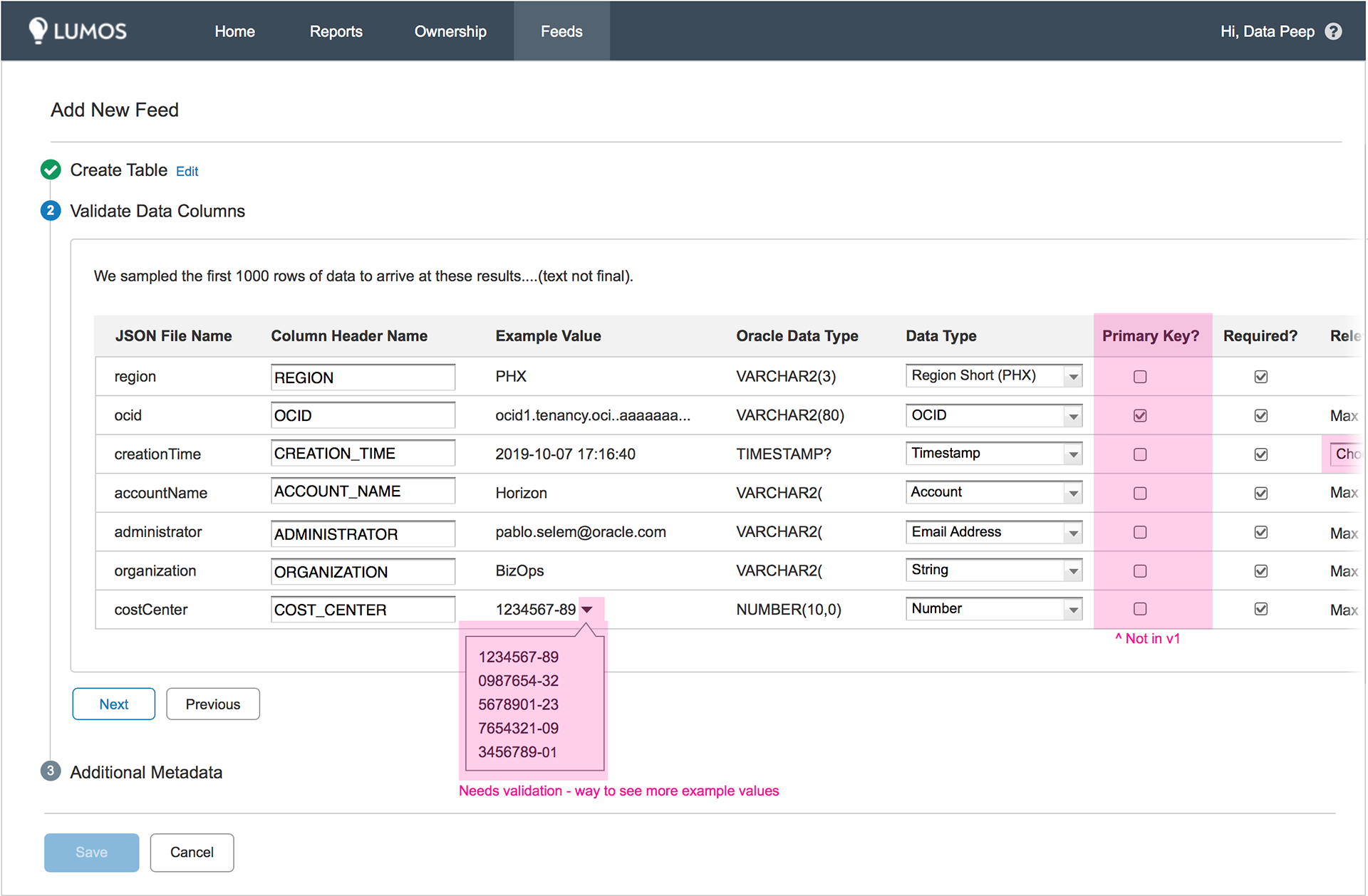Toggle Primary Key checkbox for organization
Screen dimensions: 1368x896
tap(1140, 571)
